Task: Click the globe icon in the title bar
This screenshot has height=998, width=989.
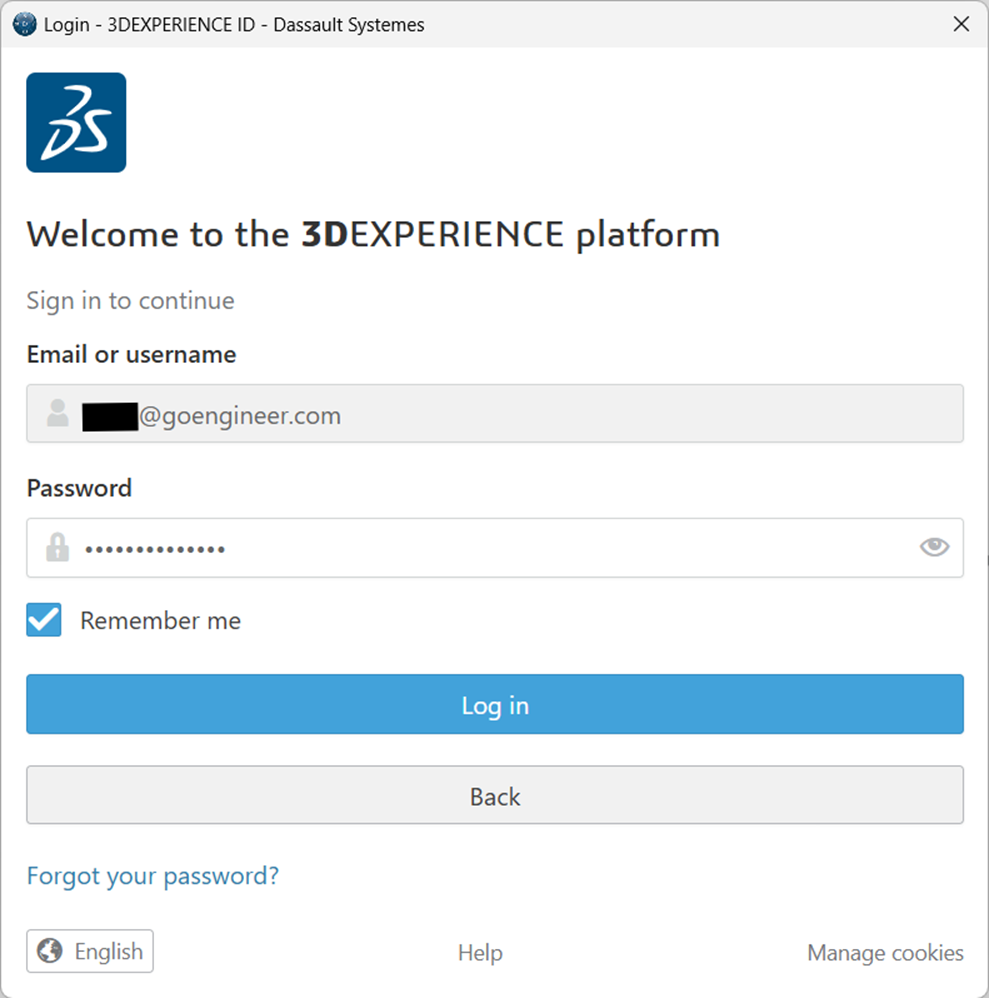Action: (22, 23)
